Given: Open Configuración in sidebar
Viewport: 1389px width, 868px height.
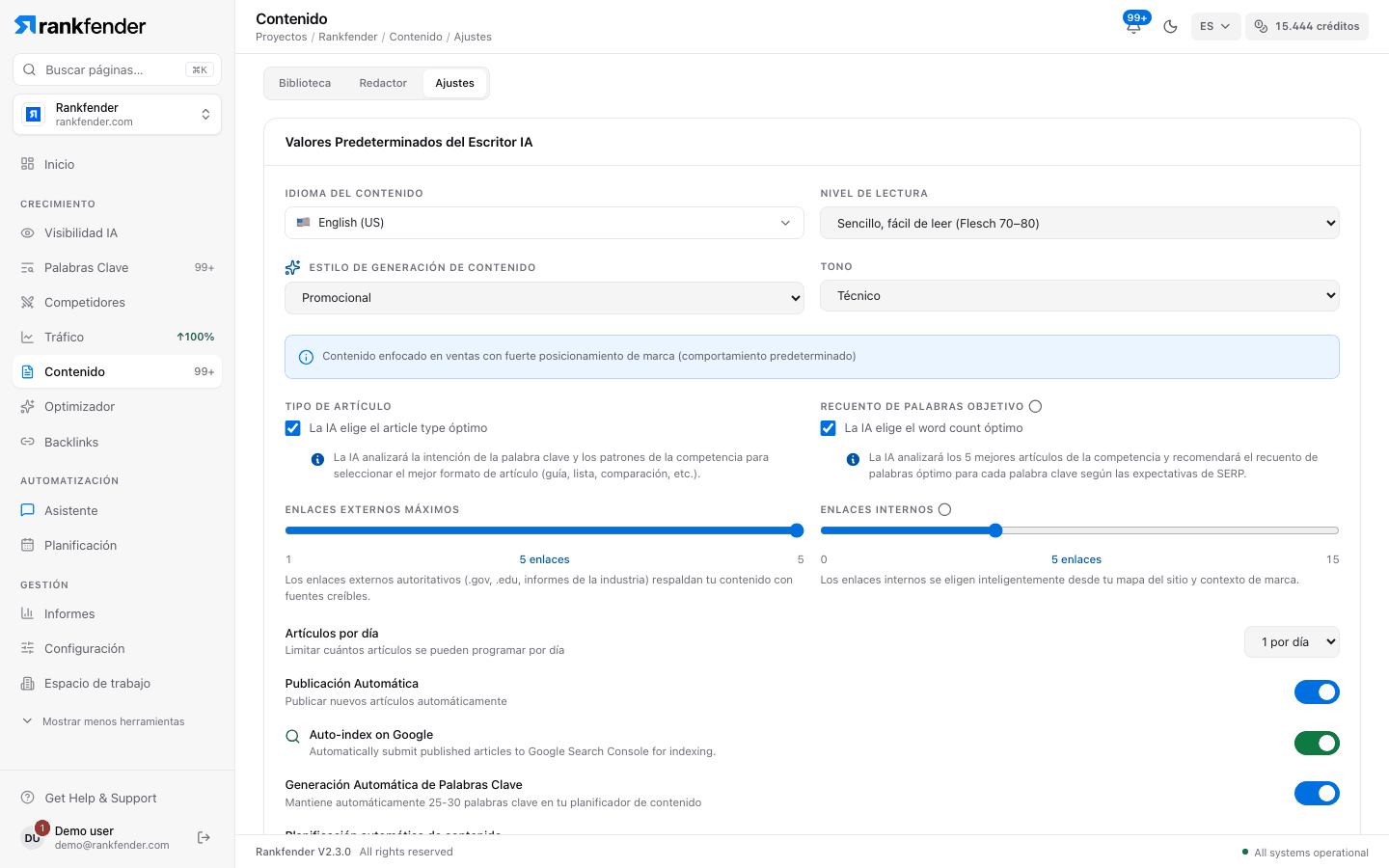Looking at the screenshot, I should (x=117, y=648).
